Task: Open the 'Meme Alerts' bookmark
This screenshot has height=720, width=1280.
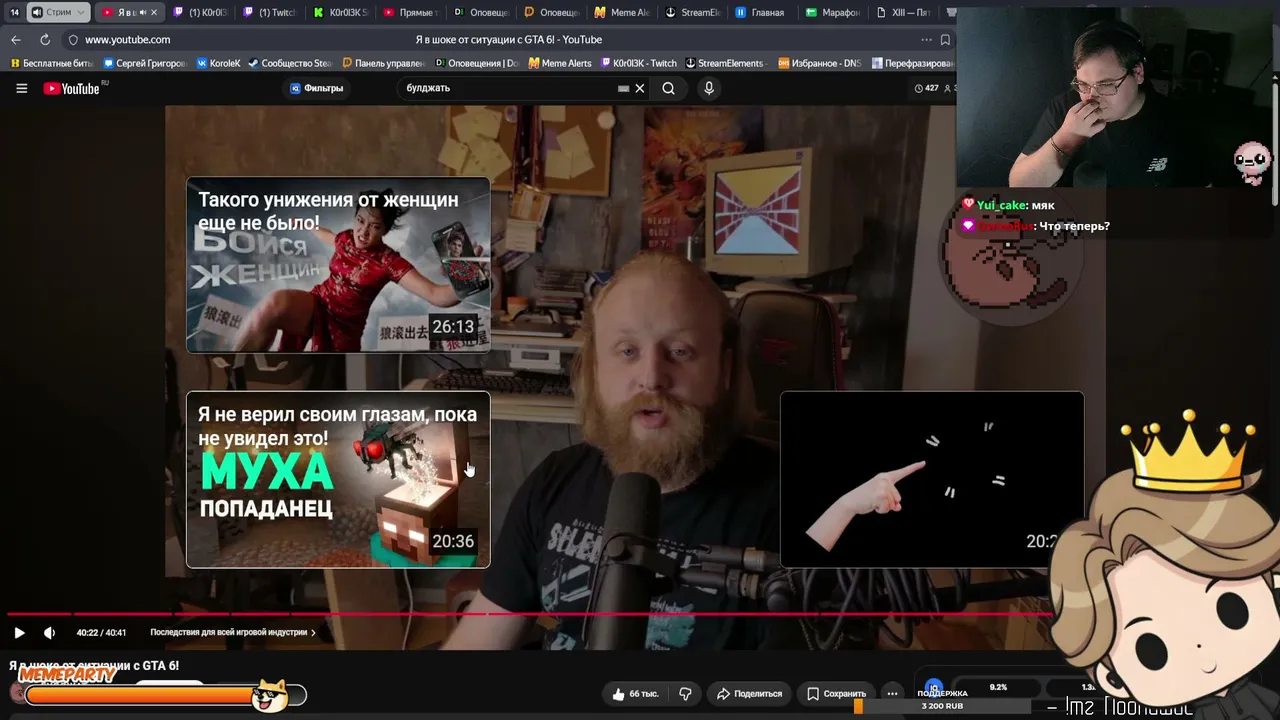Action: click(x=560, y=63)
